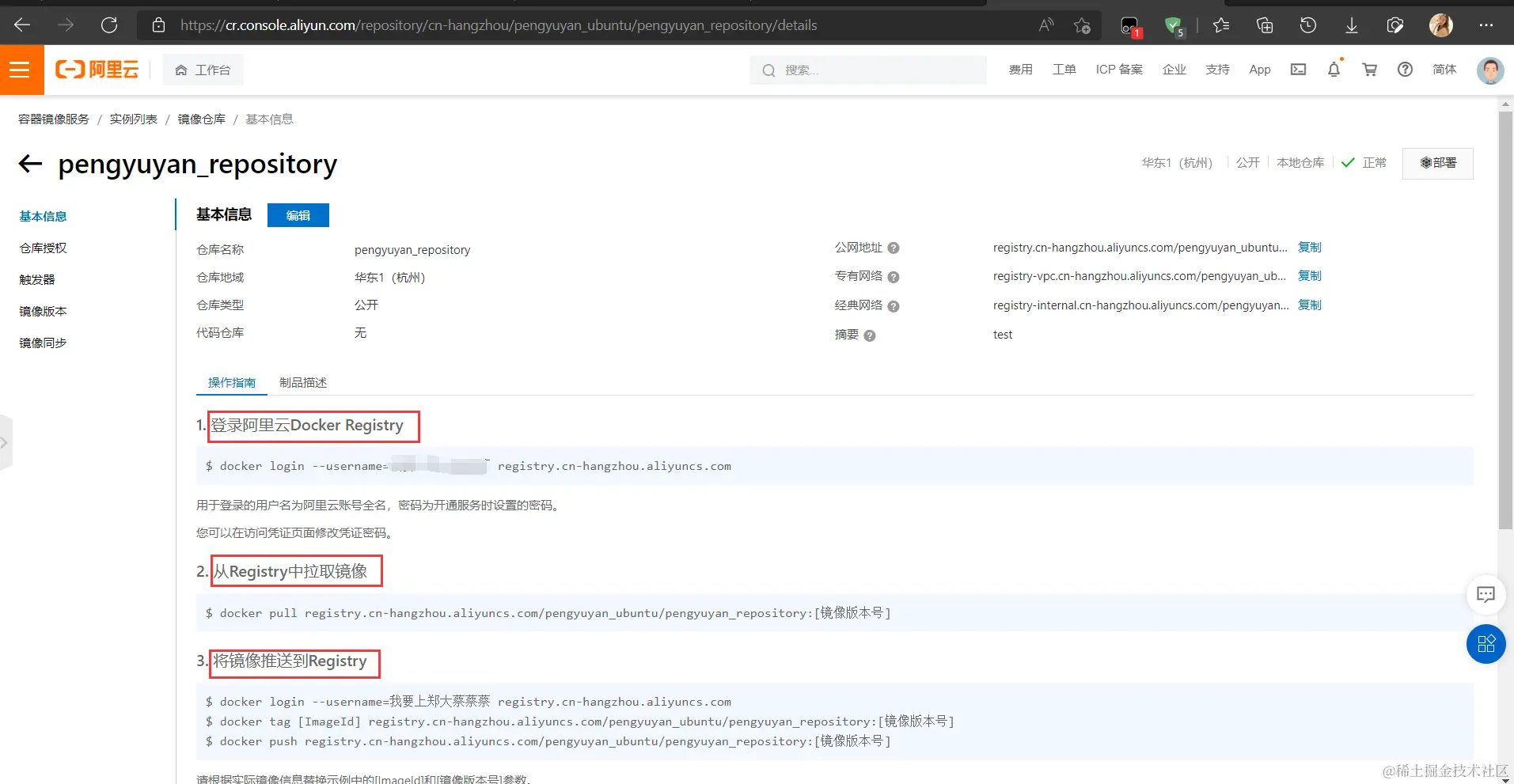
Task: Open the blue floating apps grid button
Action: [1486, 644]
